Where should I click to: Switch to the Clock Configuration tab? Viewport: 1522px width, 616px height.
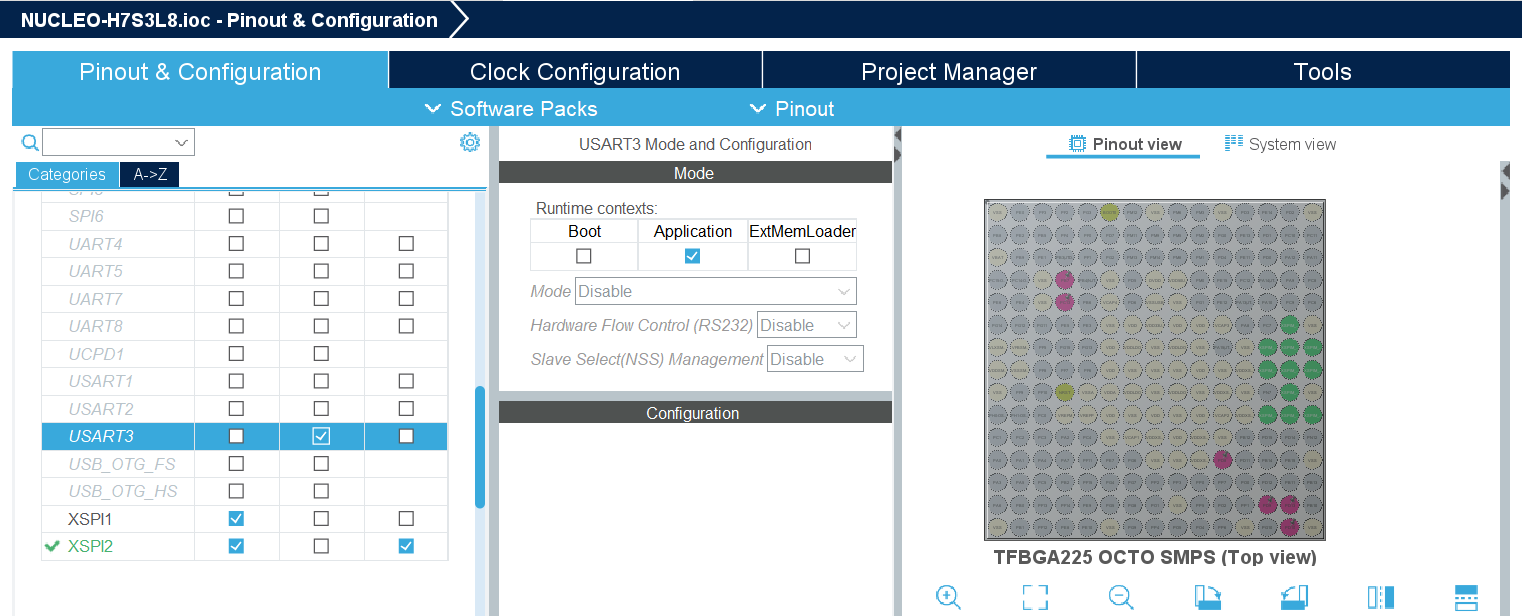pyautogui.click(x=575, y=71)
